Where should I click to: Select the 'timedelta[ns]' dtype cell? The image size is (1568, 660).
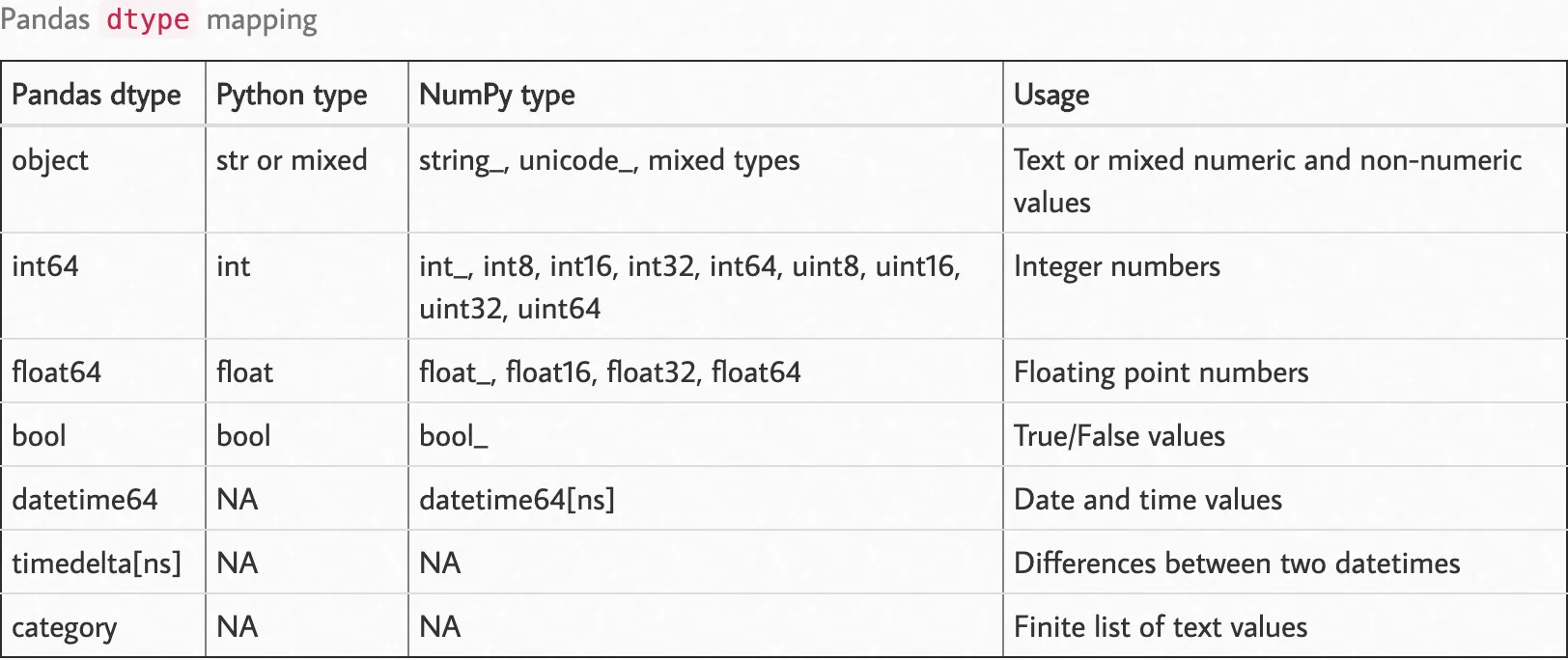97,564
